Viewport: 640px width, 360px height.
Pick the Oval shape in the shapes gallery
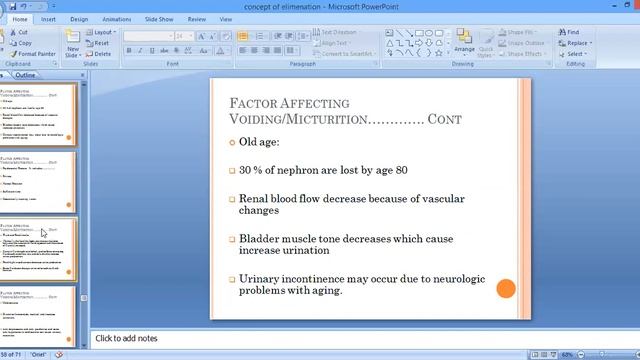[429, 33]
